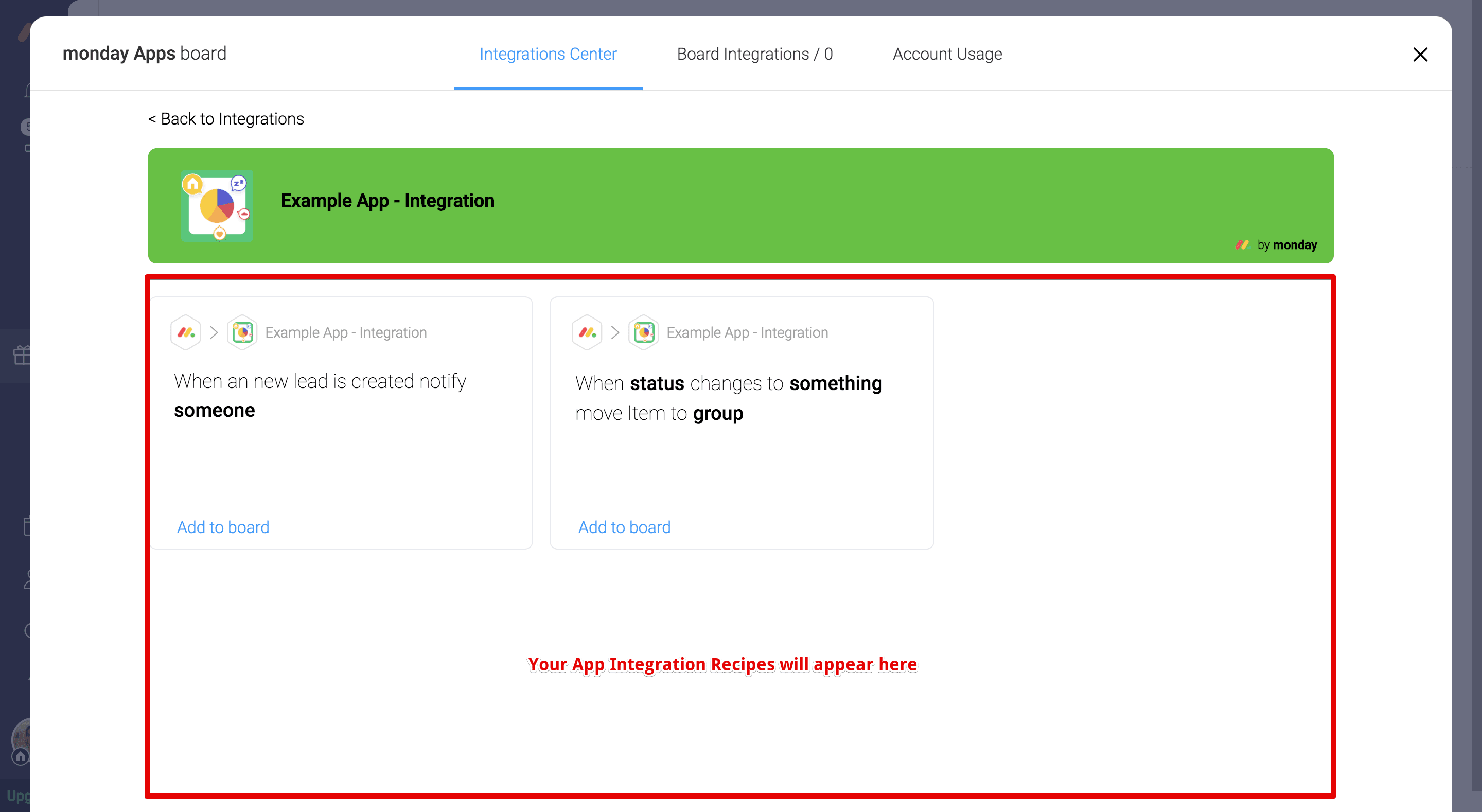
Task: Click the Example App label in the lead recipe card header
Action: coord(346,332)
